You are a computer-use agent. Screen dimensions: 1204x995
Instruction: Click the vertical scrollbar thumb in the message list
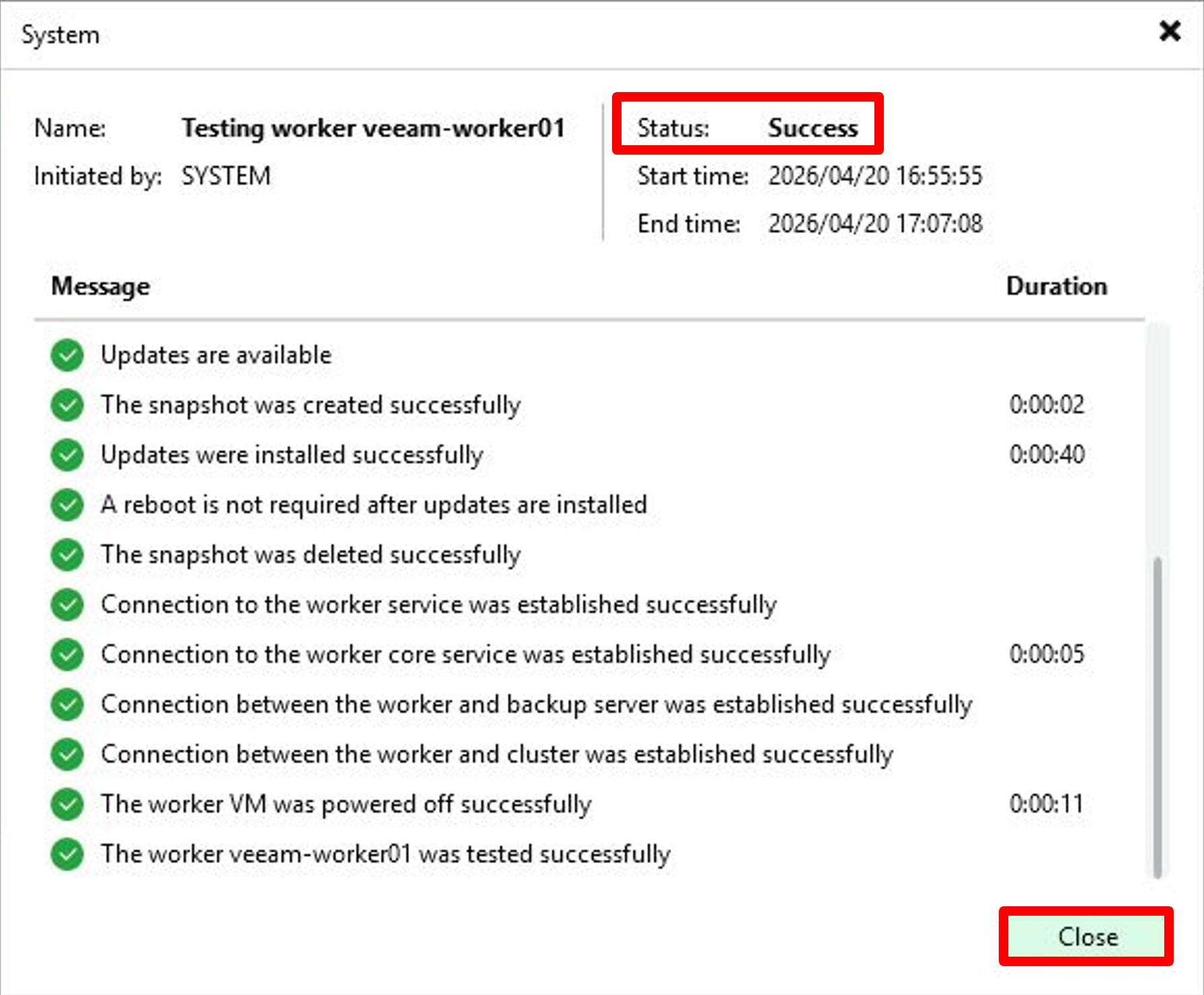pos(1157,717)
